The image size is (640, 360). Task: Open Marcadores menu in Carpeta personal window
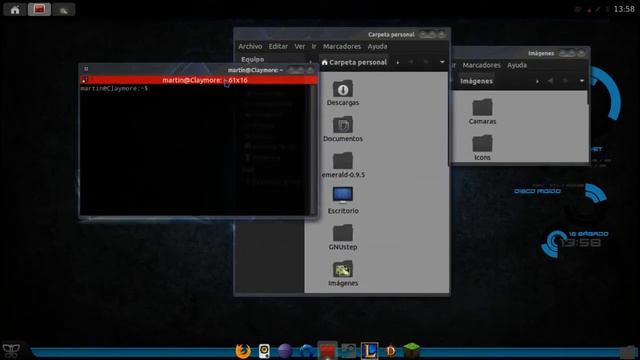342,47
